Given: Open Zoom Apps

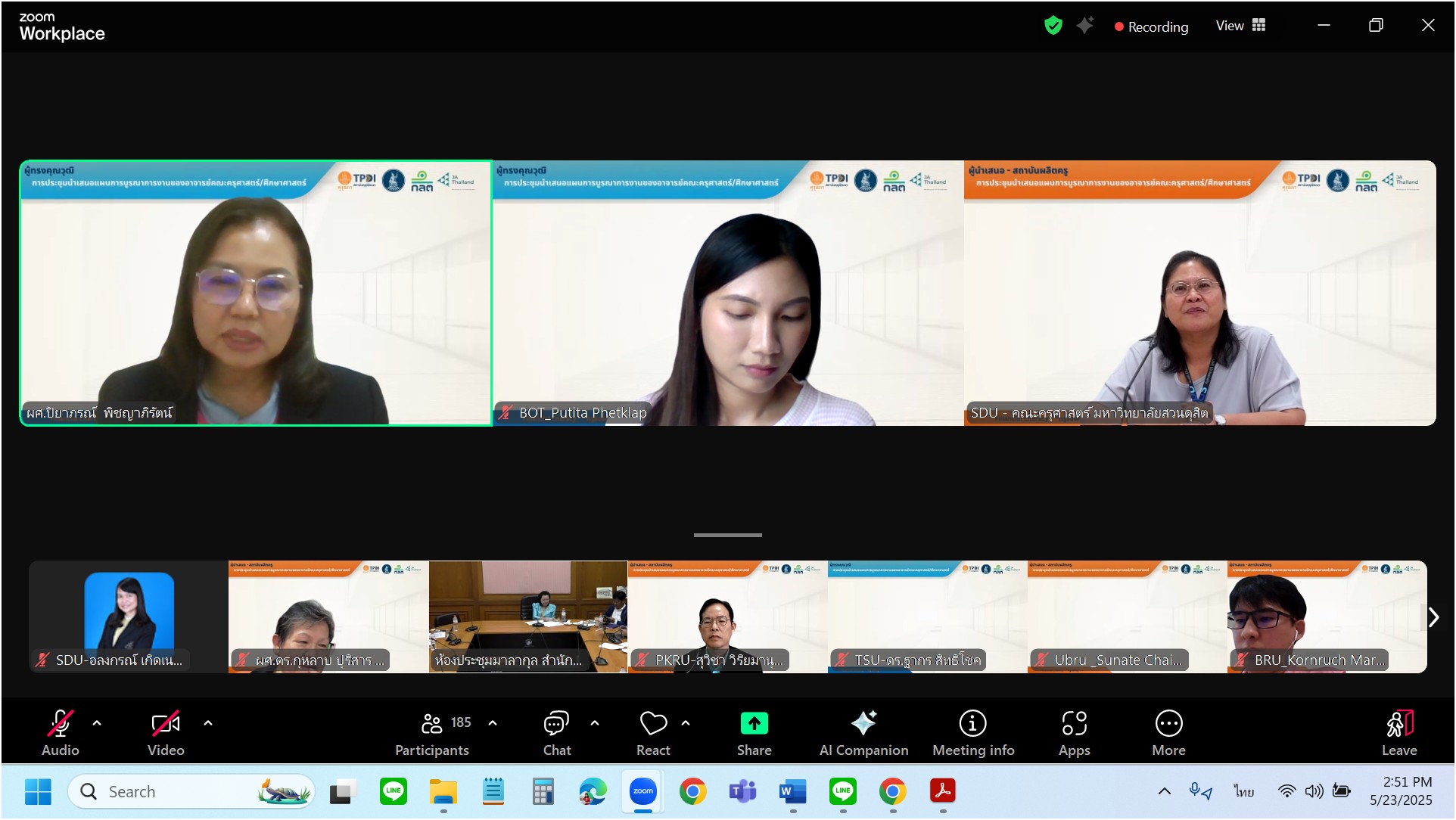Looking at the screenshot, I should (1074, 733).
